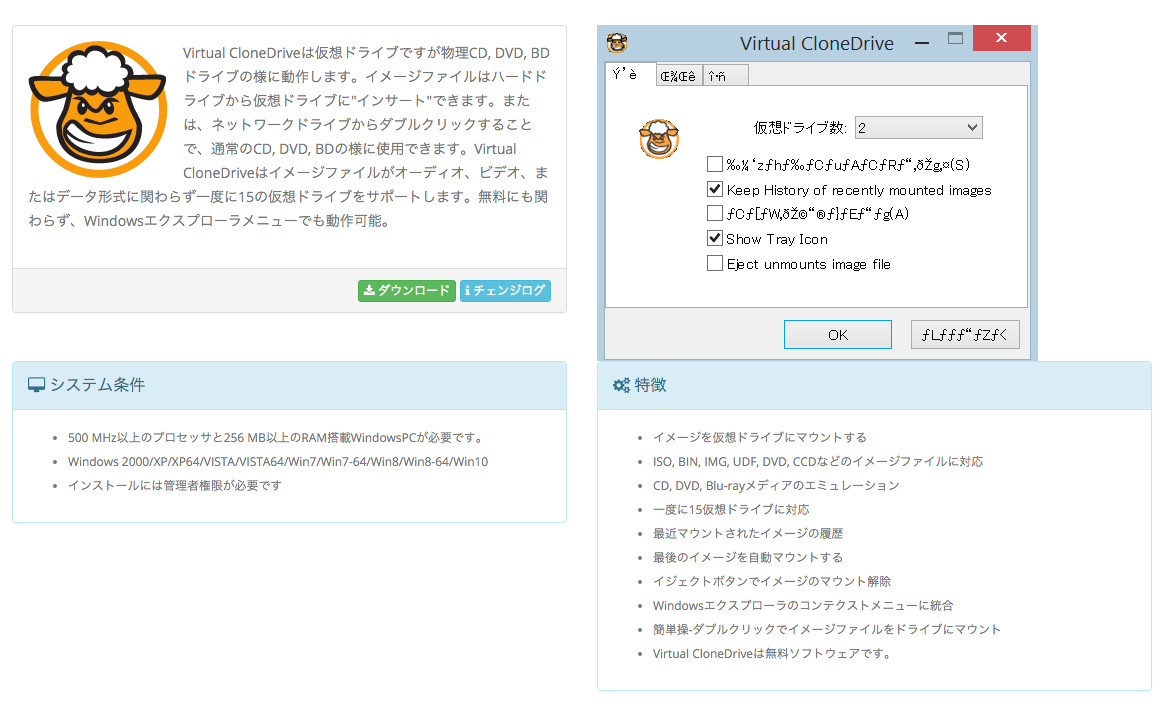Image resolution: width=1168 pixels, height=713 pixels.
Task: Enable Eject unmounts image file checkbox
Action: [x=715, y=264]
